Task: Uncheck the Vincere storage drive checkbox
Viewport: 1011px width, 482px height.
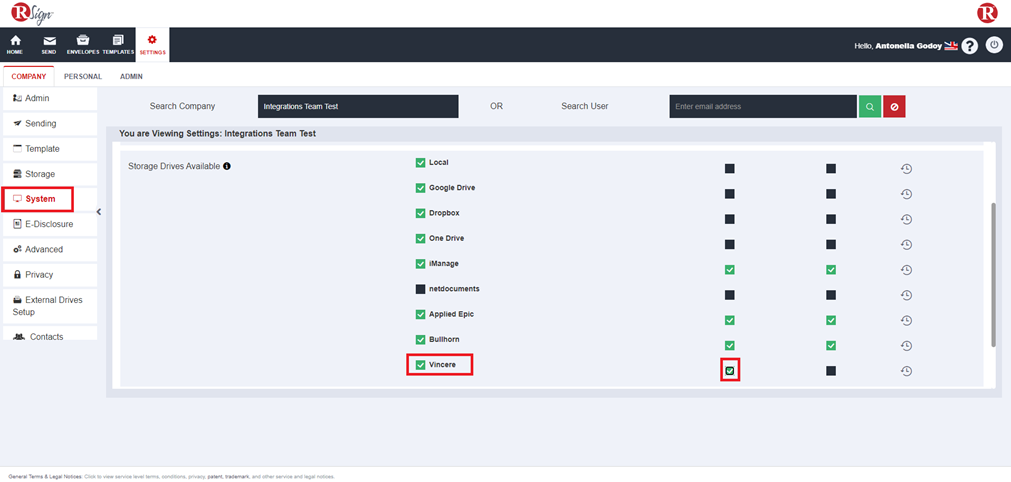Action: [420, 365]
